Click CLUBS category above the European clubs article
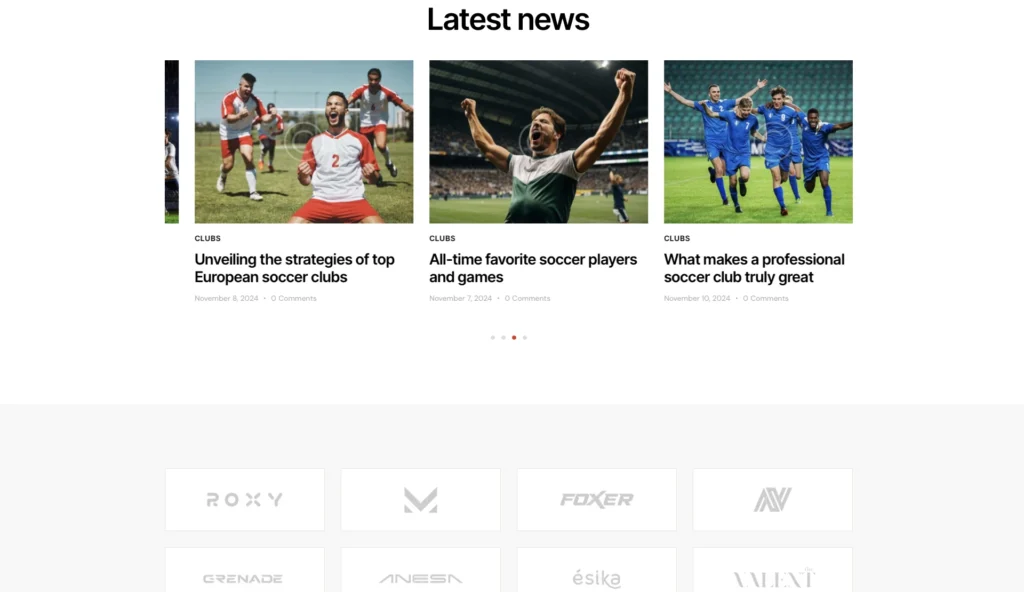 (208, 238)
